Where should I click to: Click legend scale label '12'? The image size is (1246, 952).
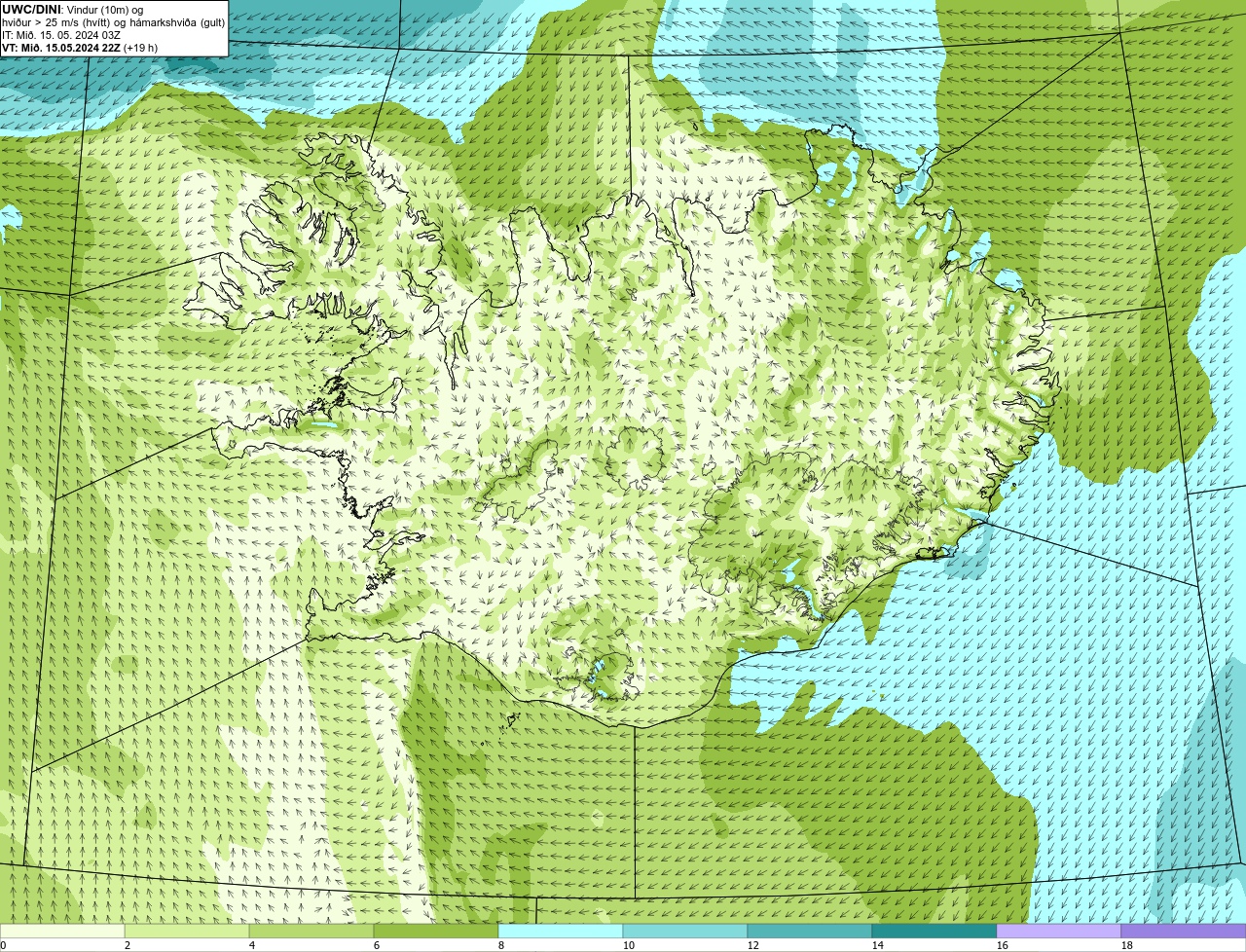pyautogui.click(x=753, y=945)
